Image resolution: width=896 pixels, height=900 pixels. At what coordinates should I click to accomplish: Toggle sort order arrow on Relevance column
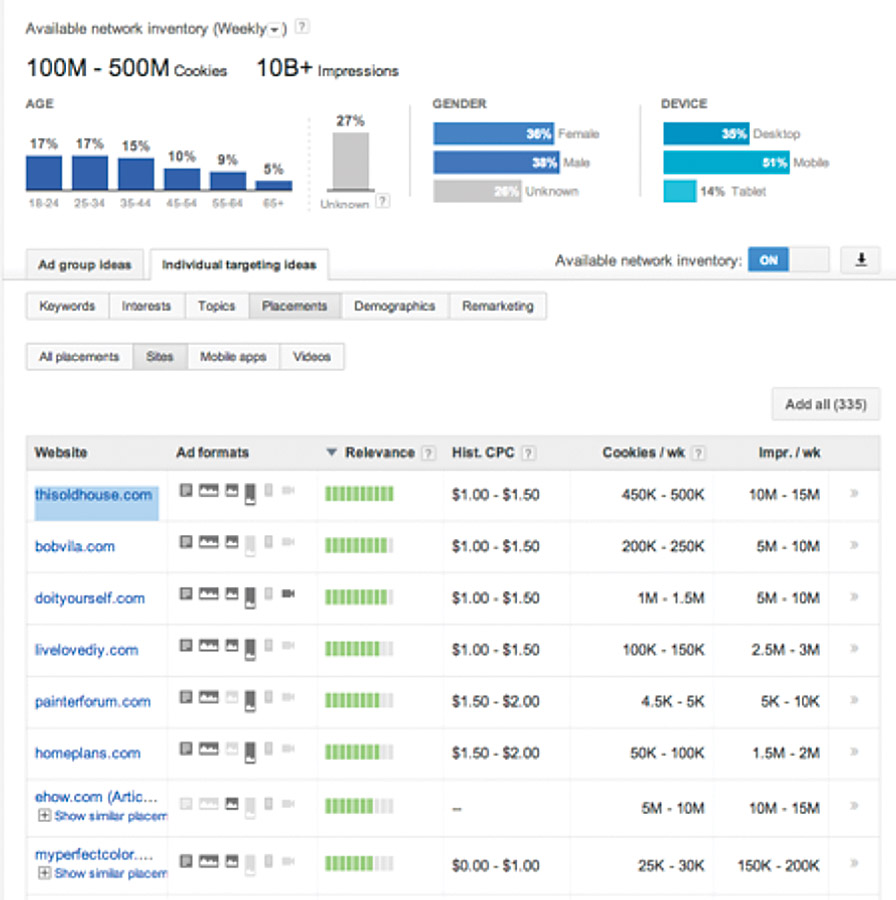click(331, 452)
